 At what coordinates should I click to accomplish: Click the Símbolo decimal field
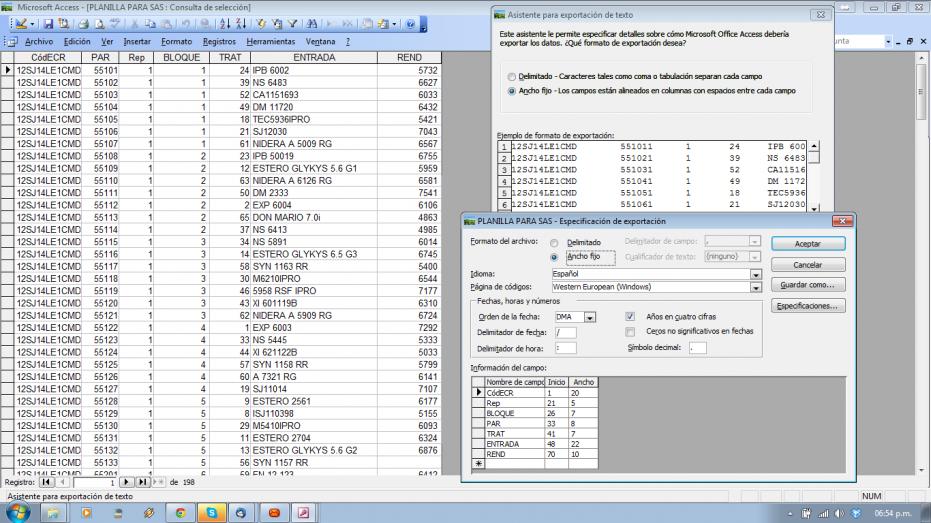(698, 348)
